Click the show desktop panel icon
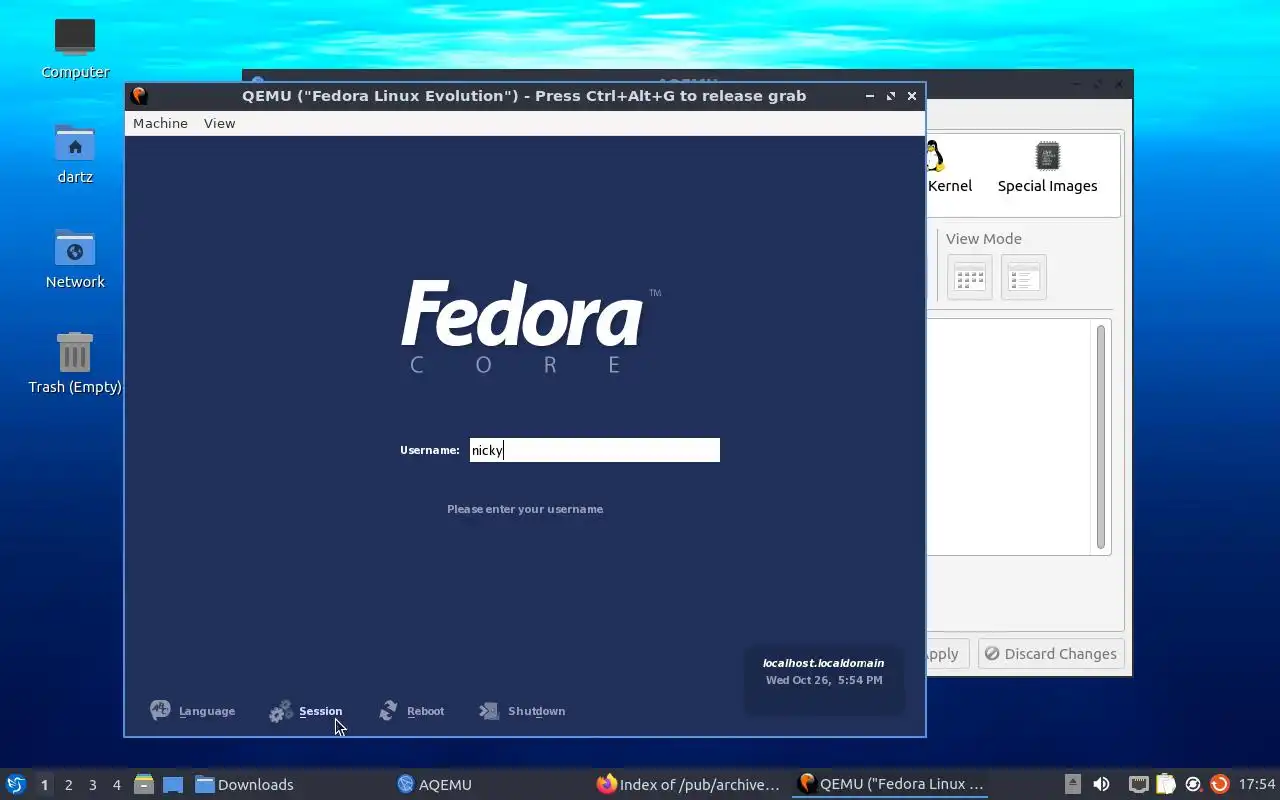1280x800 pixels. 173,785
